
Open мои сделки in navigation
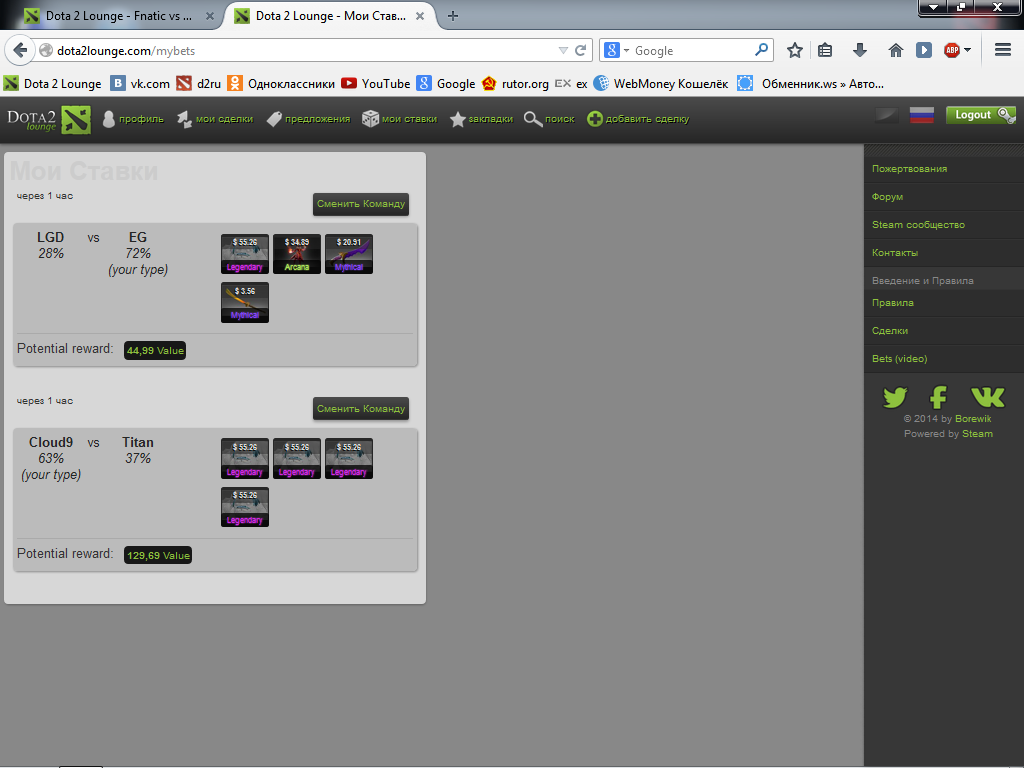pyautogui.click(x=215, y=119)
